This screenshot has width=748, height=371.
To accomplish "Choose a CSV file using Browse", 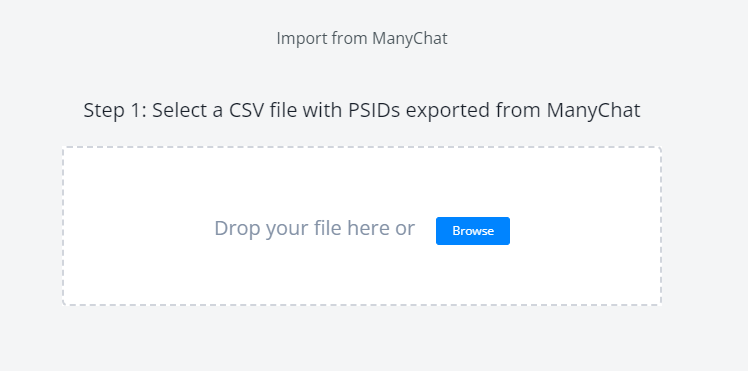I will point(473,231).
